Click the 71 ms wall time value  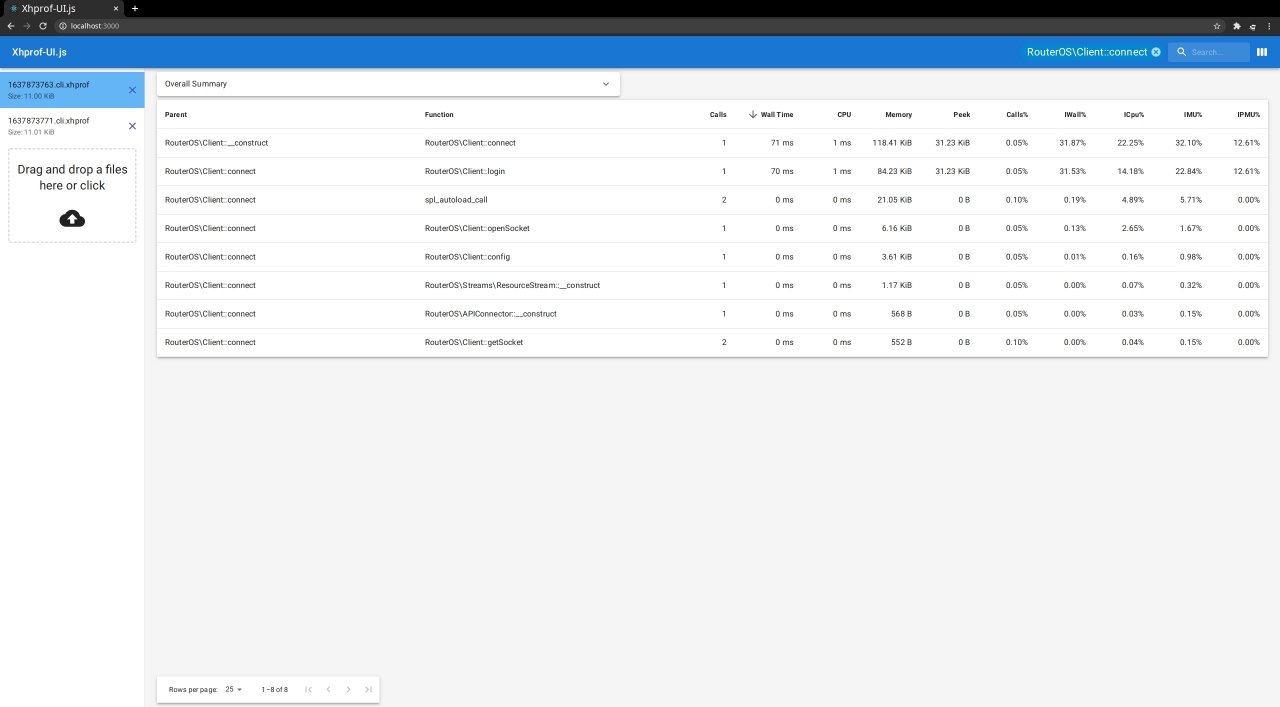pyautogui.click(x=782, y=143)
